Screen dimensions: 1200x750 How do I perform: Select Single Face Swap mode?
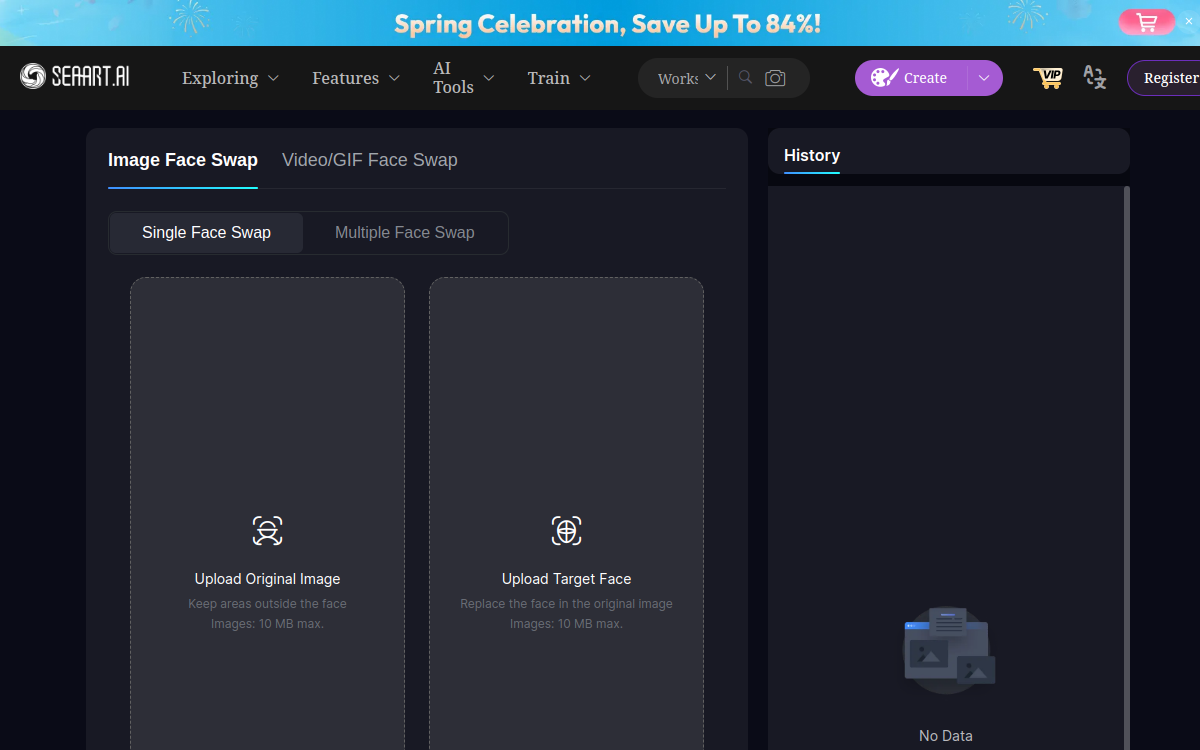pyautogui.click(x=206, y=232)
